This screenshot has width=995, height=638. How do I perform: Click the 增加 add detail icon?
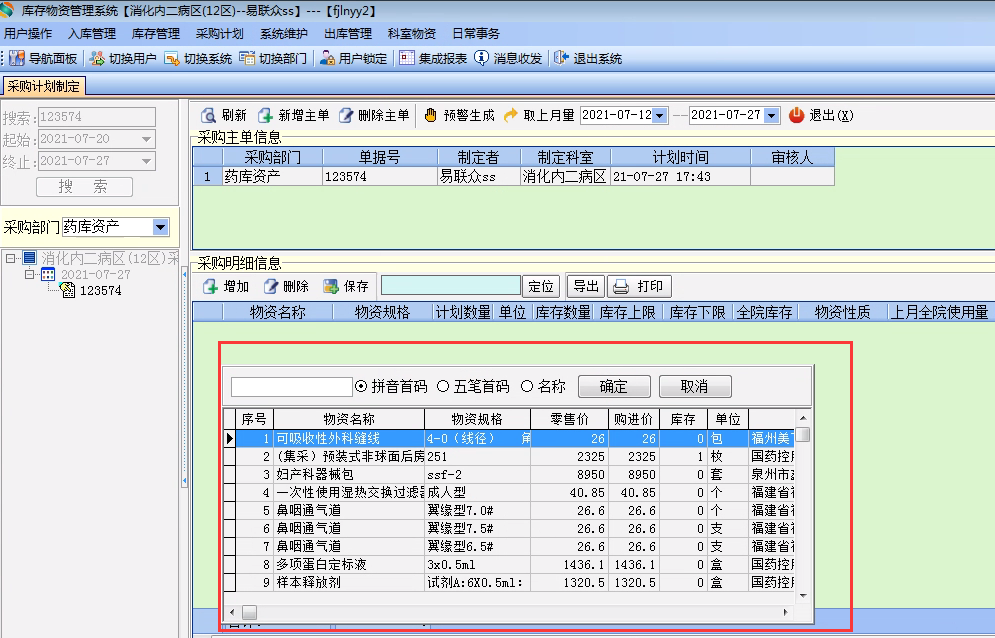(211, 286)
